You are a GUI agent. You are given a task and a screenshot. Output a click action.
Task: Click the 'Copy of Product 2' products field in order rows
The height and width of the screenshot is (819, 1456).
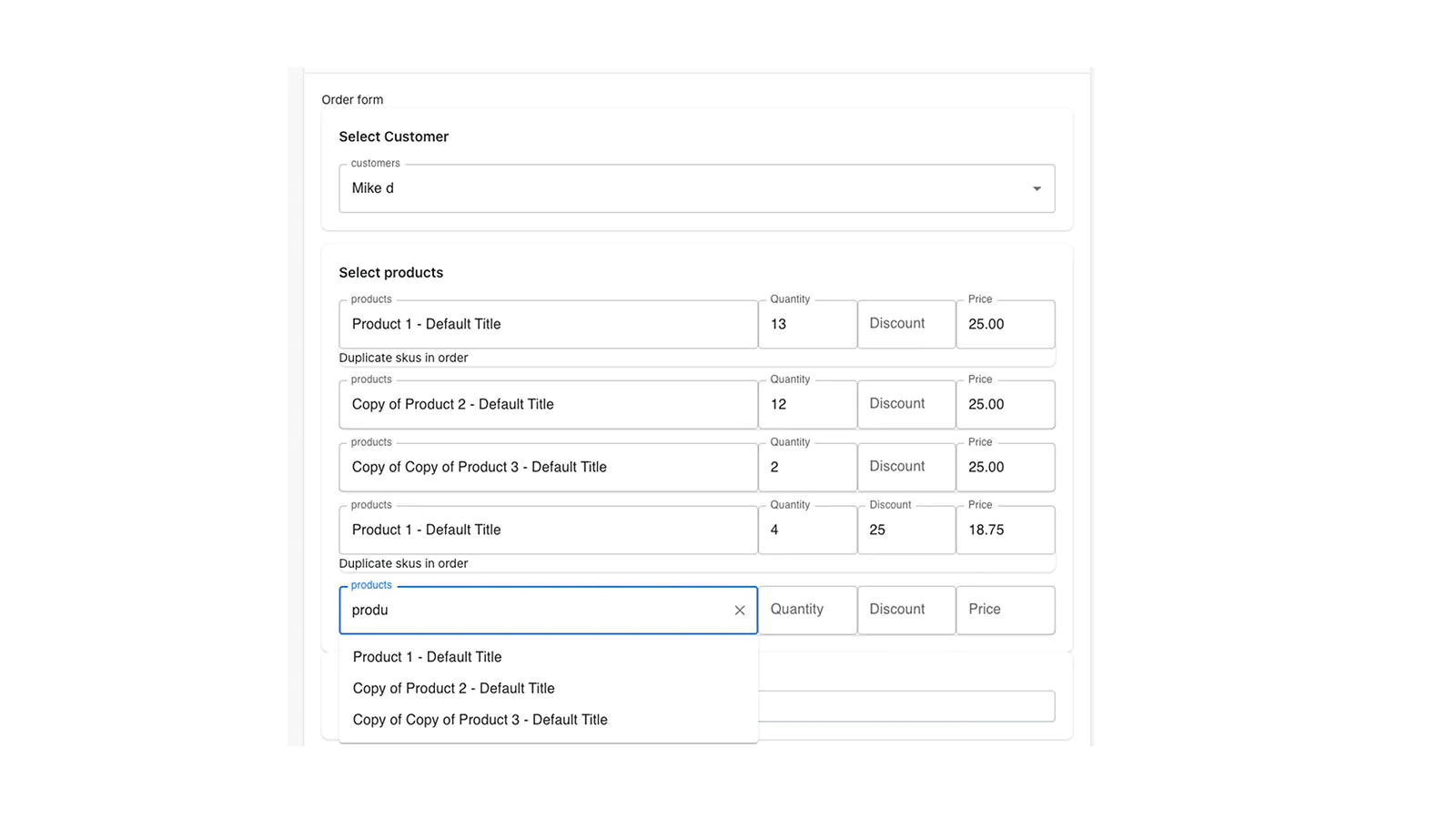[x=549, y=404]
